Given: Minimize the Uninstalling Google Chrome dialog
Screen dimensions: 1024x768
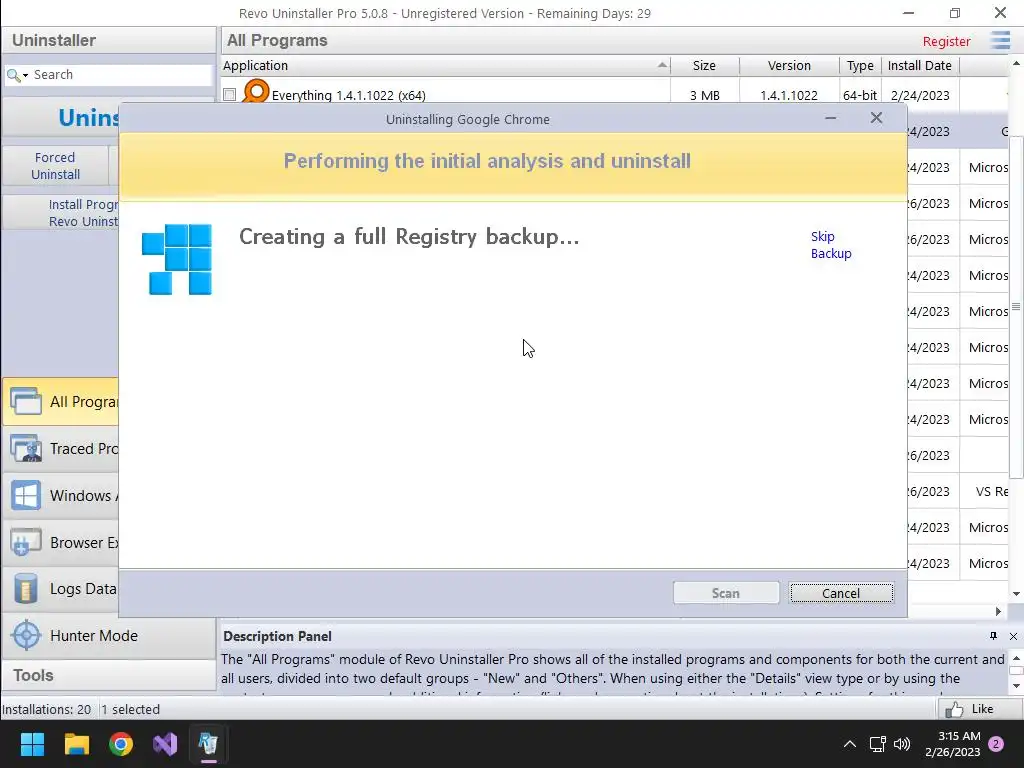Looking at the screenshot, I should (831, 118).
